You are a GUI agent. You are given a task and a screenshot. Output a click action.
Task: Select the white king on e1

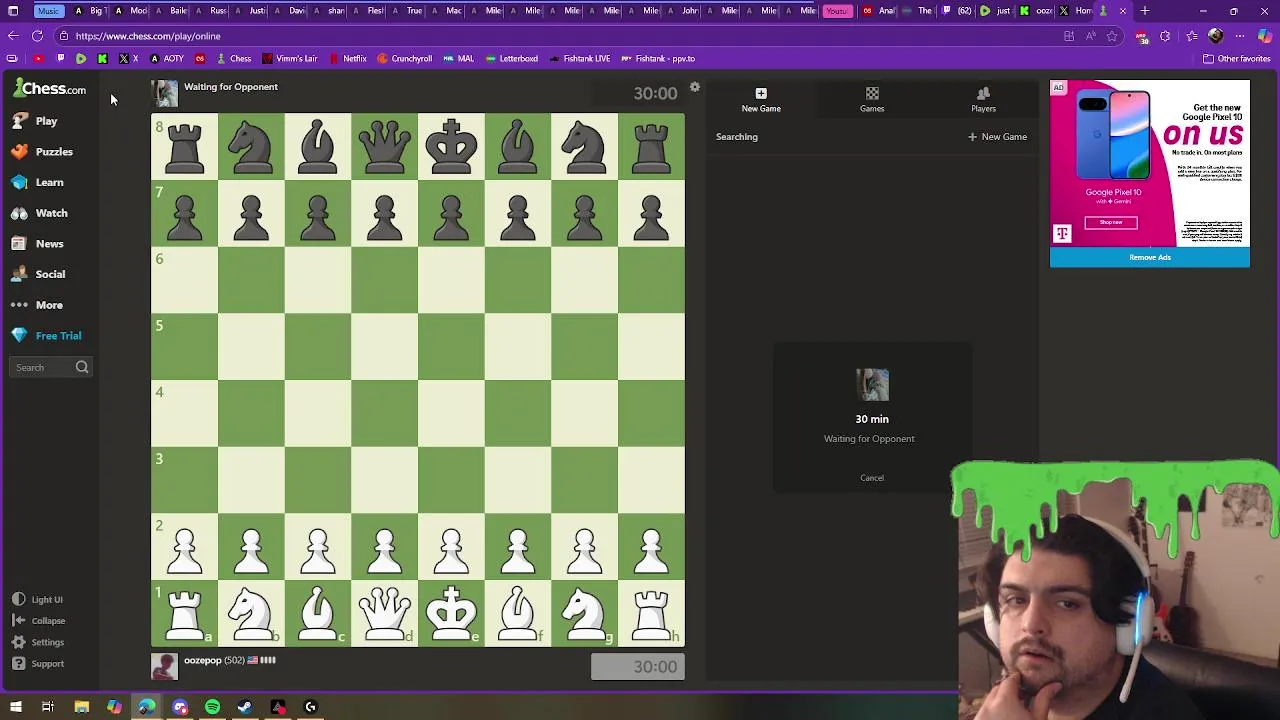pos(451,613)
